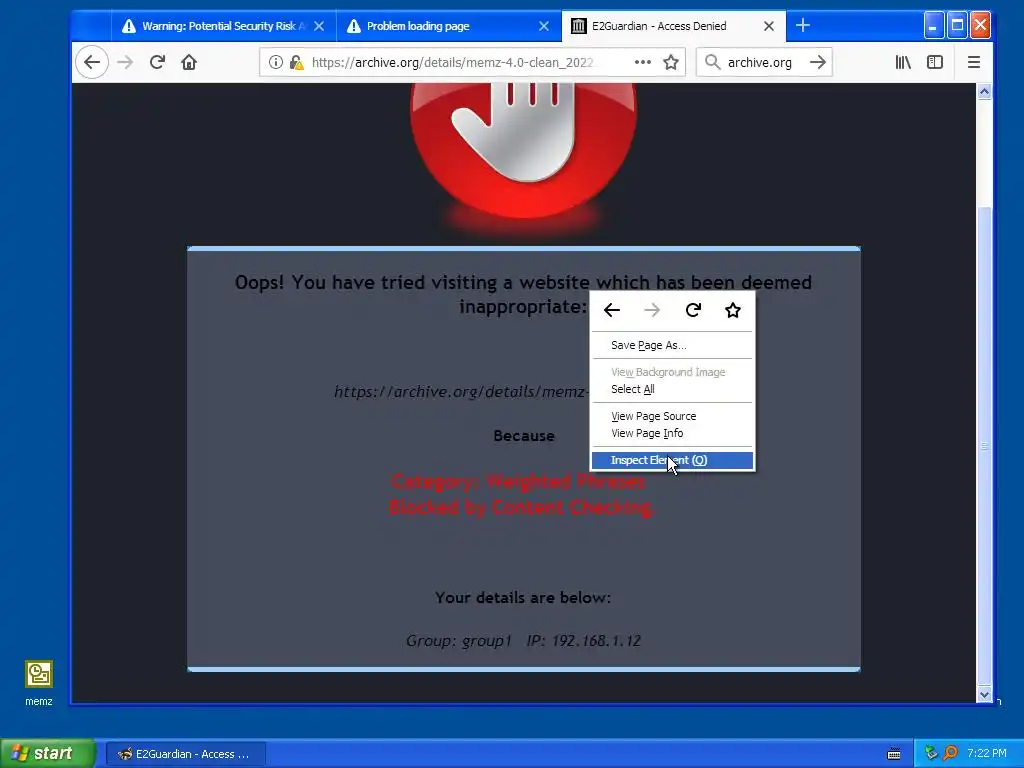Close the E2Guardian Access Denied tab
Viewport: 1024px width, 768px height.
769,26
